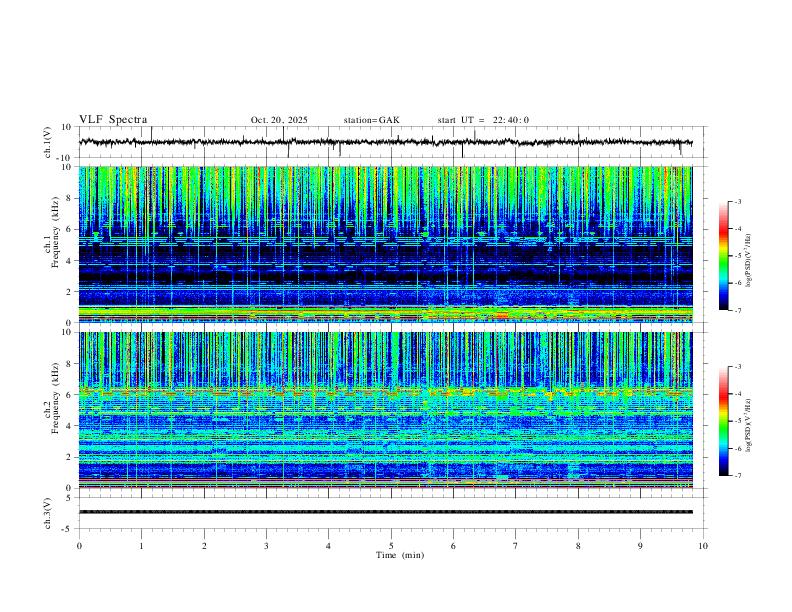The height and width of the screenshot is (612, 792).
Task: Click the ch.2 spectrogram color scale bar
Action: [723, 421]
